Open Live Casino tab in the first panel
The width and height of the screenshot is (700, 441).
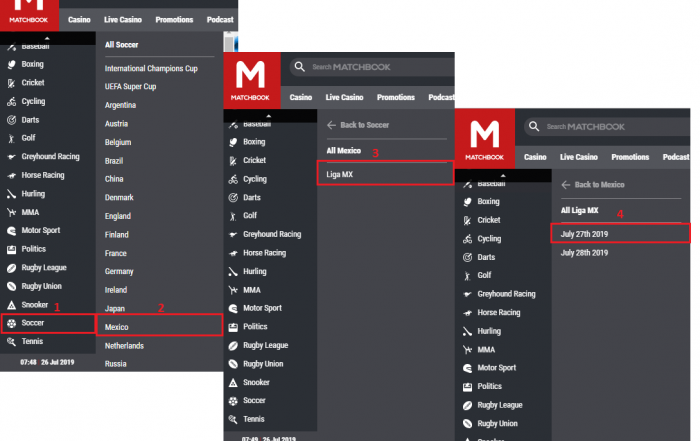point(123,20)
